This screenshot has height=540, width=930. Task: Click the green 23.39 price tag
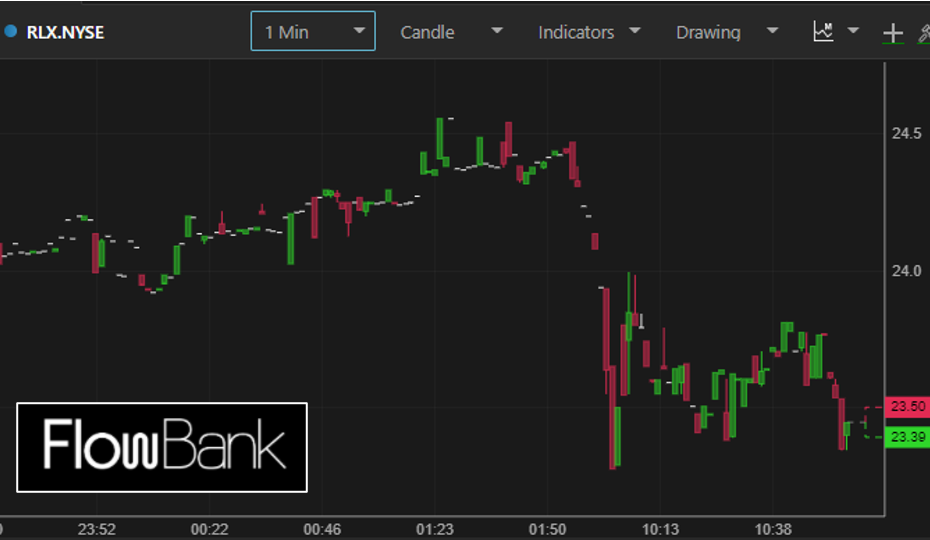908,436
